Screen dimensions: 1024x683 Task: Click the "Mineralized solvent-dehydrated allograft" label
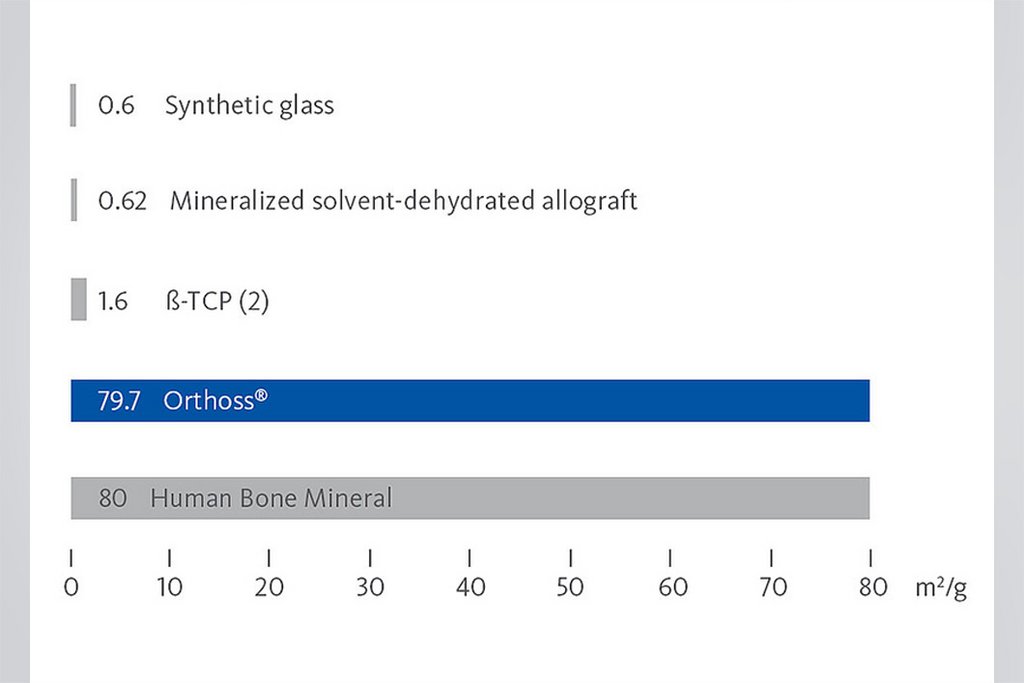pos(403,201)
